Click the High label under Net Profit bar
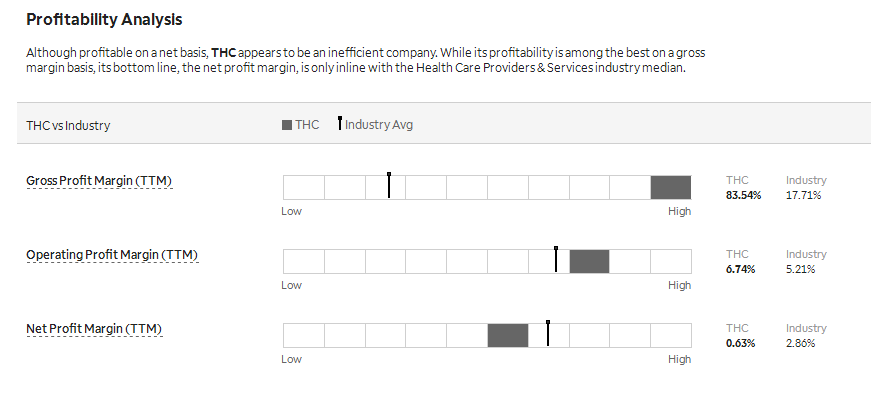The width and height of the screenshot is (871, 393). (679, 359)
